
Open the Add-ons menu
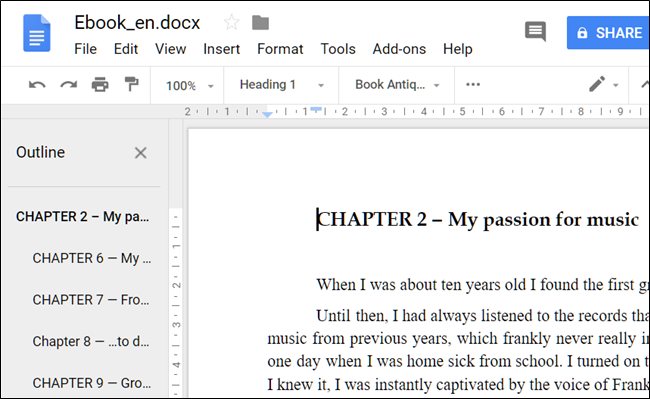click(x=399, y=49)
